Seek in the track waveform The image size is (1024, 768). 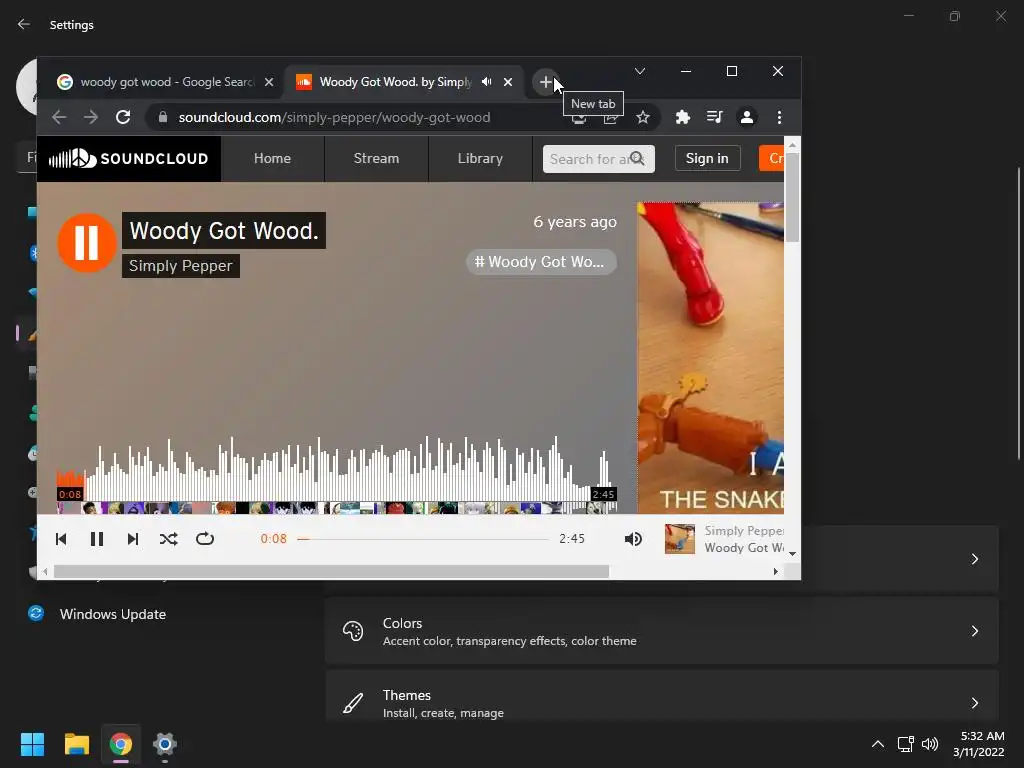[337, 469]
